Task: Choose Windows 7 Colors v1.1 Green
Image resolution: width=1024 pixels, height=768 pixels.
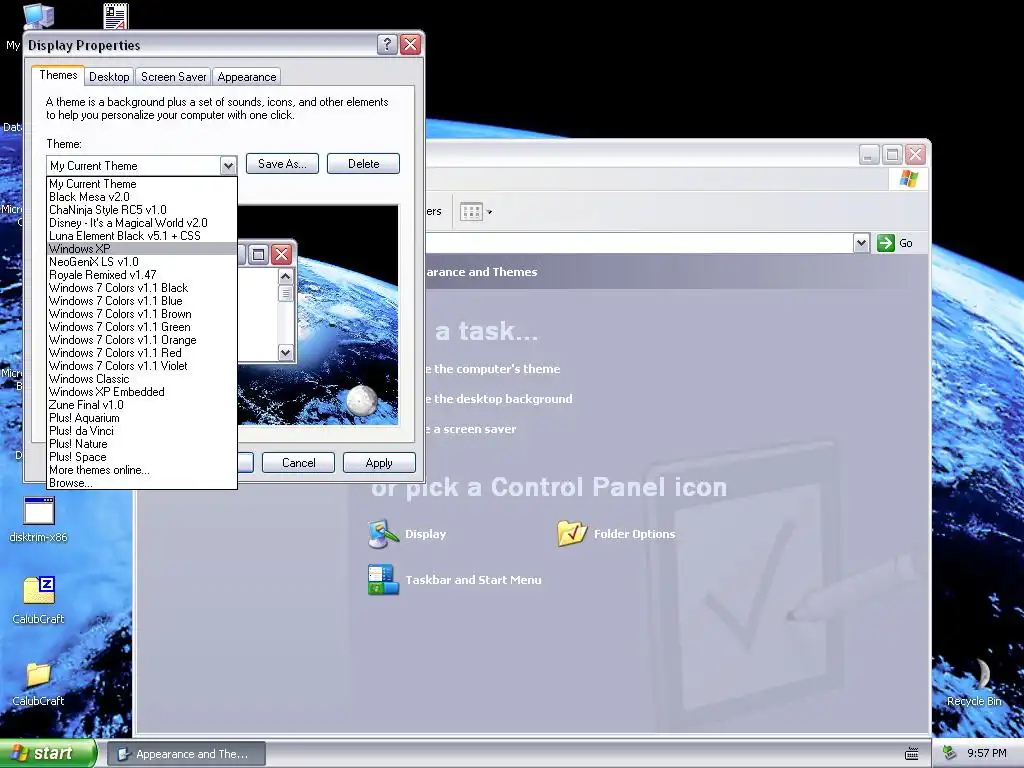Action: coord(142,327)
